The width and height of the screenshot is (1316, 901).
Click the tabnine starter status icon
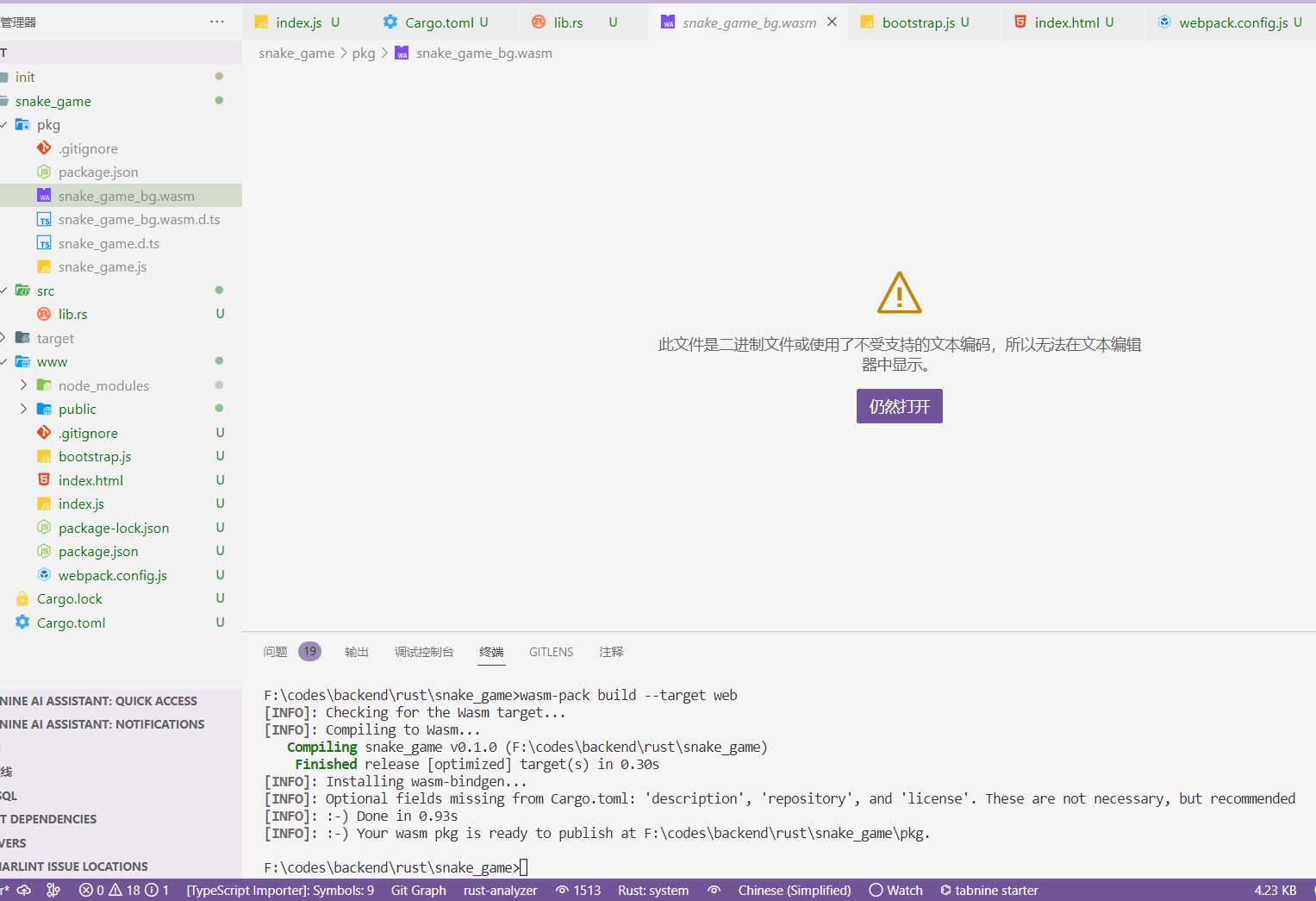[x=989, y=890]
